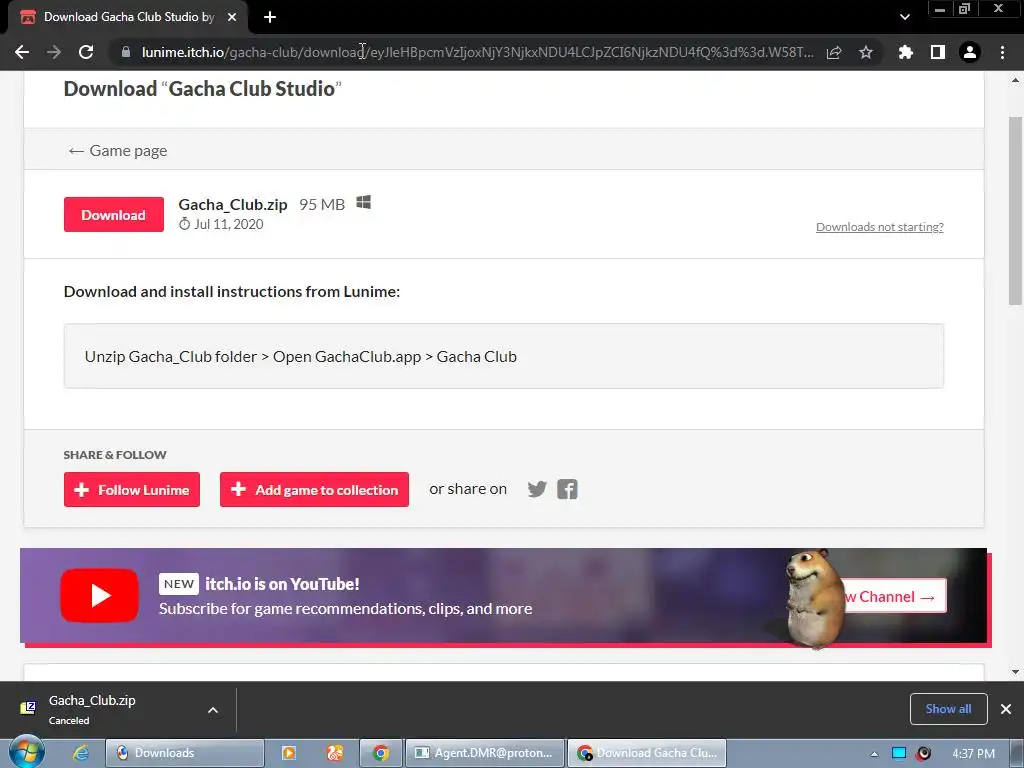Click the NEW badge in the YouTube banner
This screenshot has height=768, width=1024.
point(178,584)
